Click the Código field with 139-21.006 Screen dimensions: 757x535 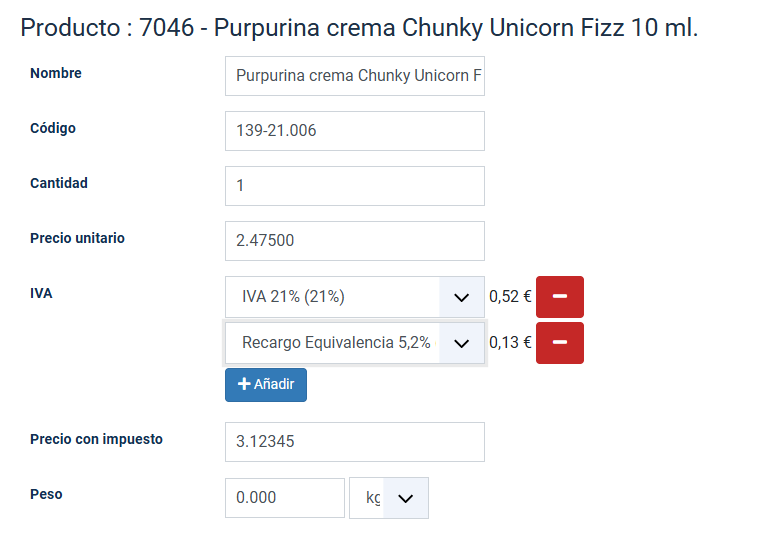coord(355,131)
